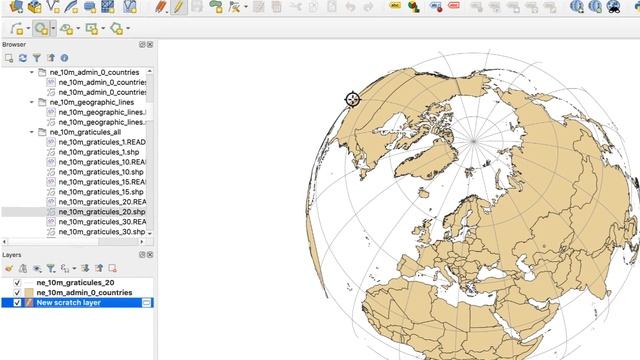The width and height of the screenshot is (640, 360).
Task: Select ne_10m_graticules_20.shp in Browser
Action: 102,212
